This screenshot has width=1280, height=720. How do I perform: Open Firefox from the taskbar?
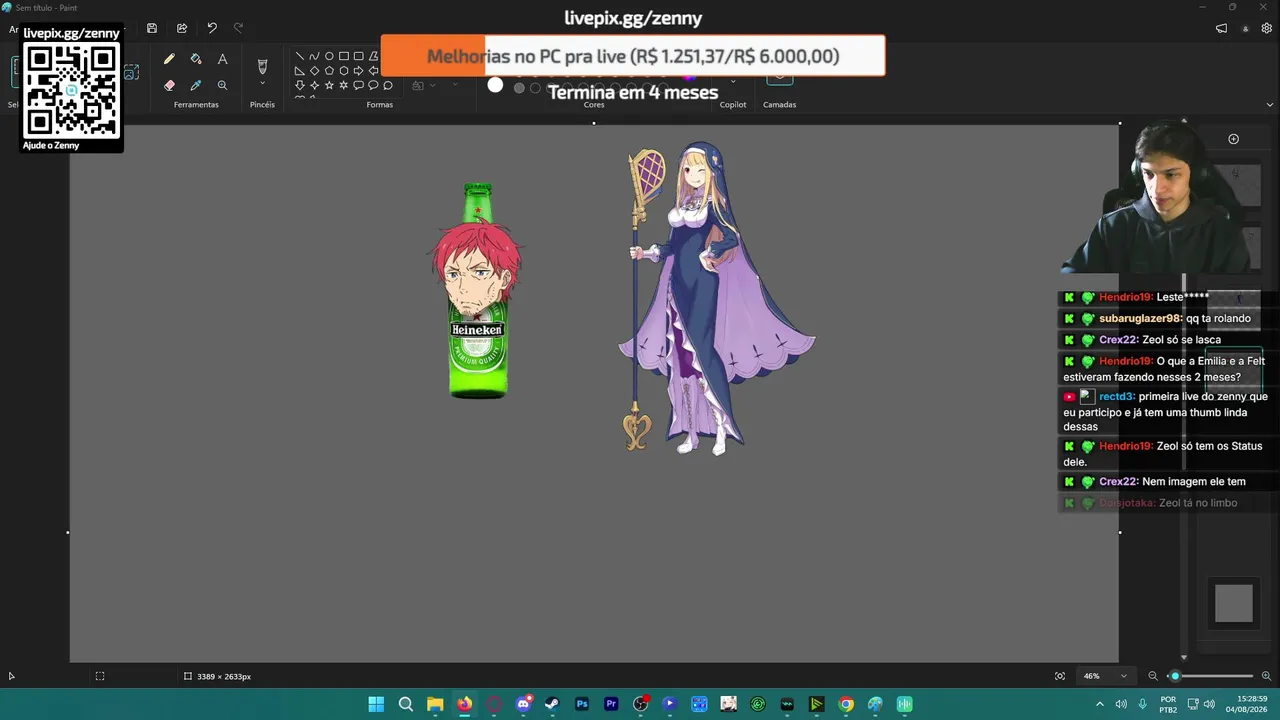(x=464, y=704)
